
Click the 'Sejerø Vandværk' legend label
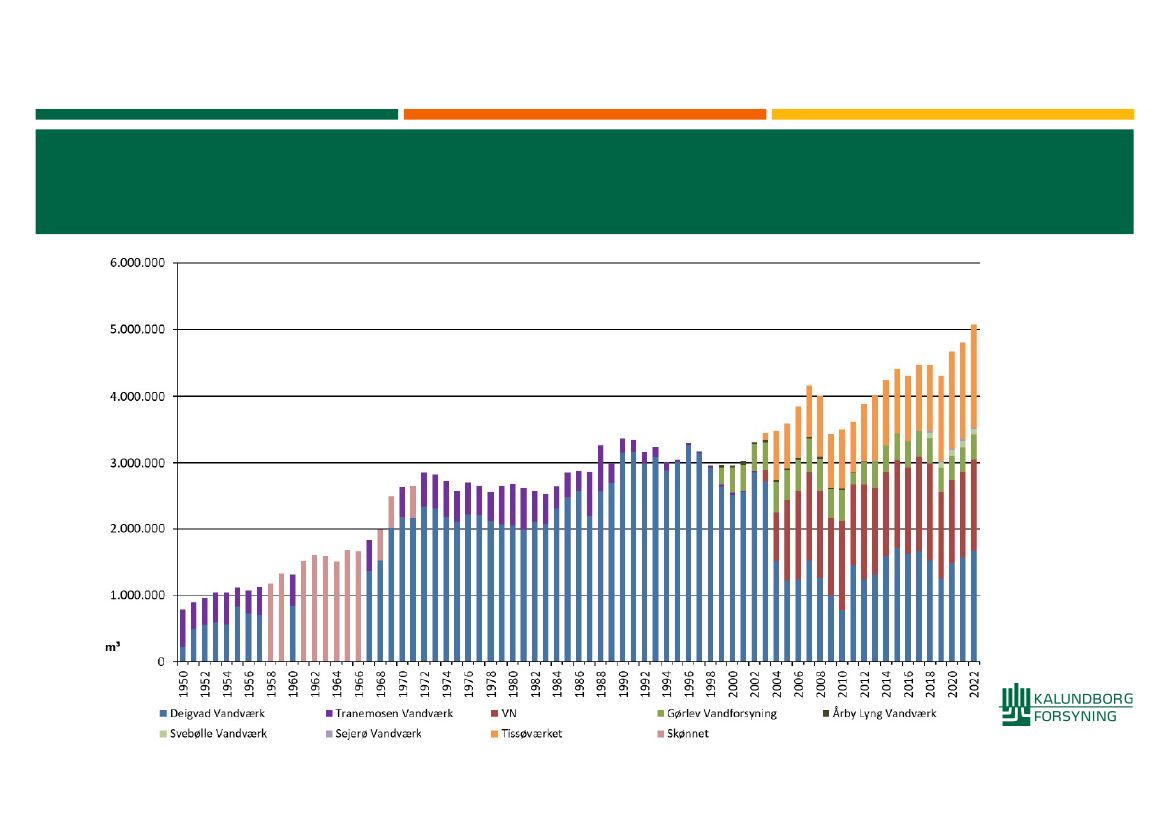(x=379, y=734)
